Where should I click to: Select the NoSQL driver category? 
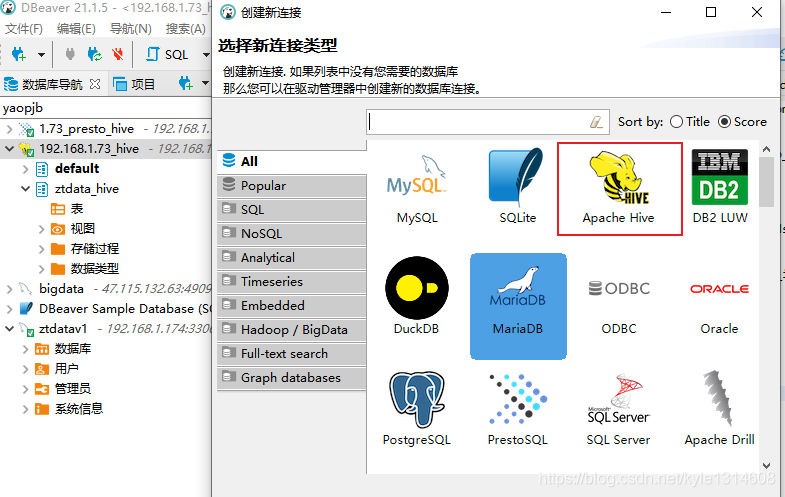292,234
